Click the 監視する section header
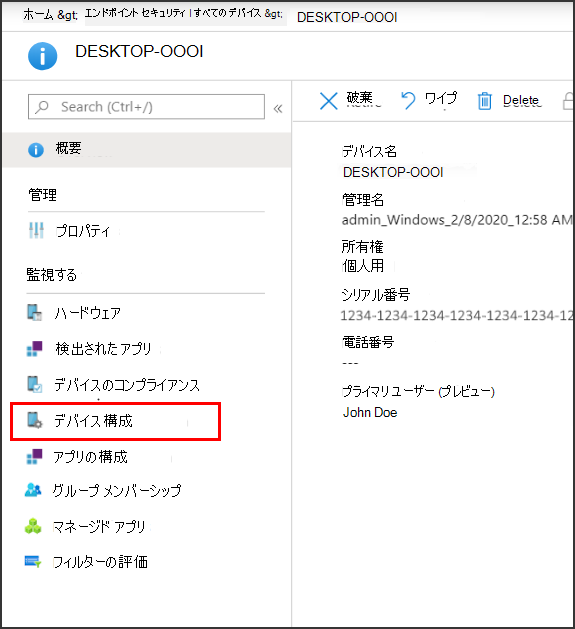This screenshot has height=629, width=575. point(52,275)
